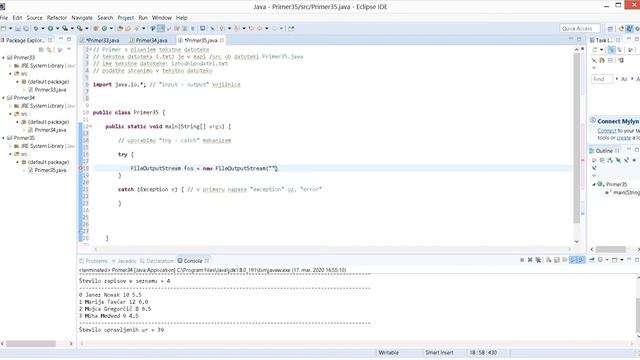This screenshot has height=360, width=640.
Task: Collapse the Primer35 class in Outline
Action: 594,184
